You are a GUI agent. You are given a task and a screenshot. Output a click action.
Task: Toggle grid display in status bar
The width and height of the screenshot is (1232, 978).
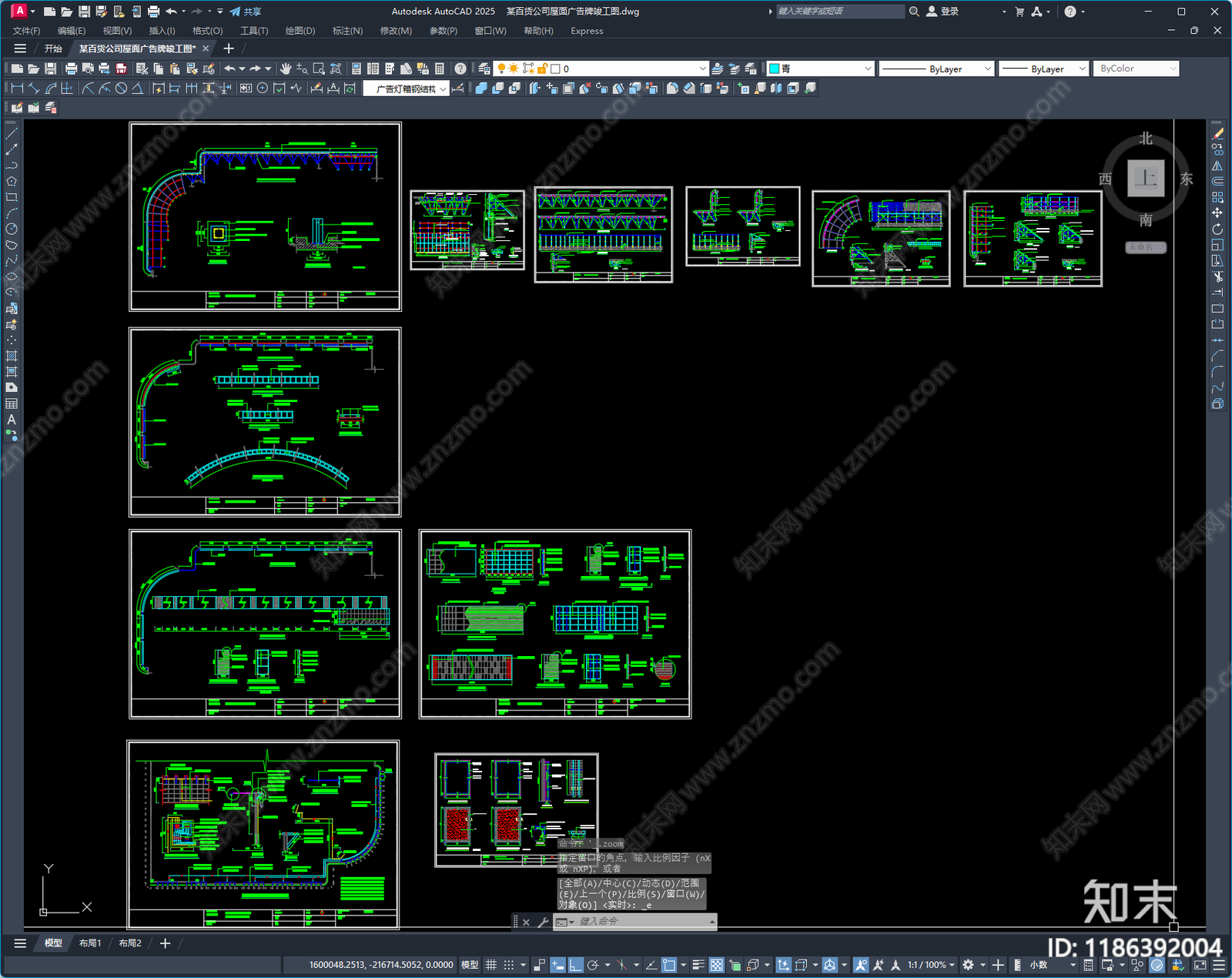tap(490, 965)
